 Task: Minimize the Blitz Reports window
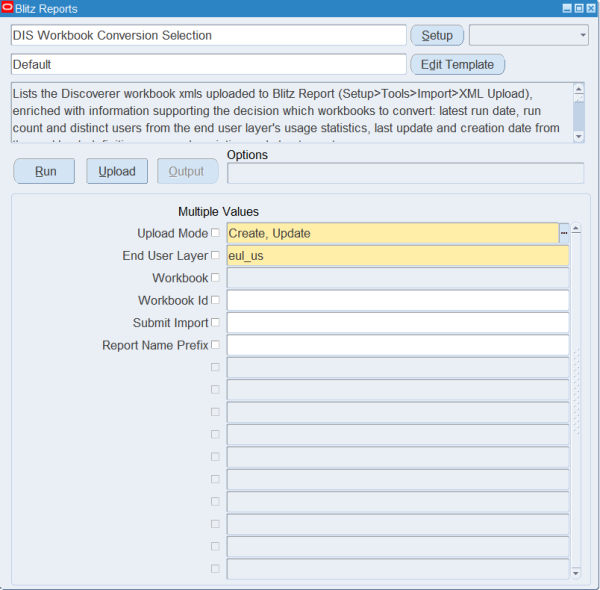click(x=567, y=8)
